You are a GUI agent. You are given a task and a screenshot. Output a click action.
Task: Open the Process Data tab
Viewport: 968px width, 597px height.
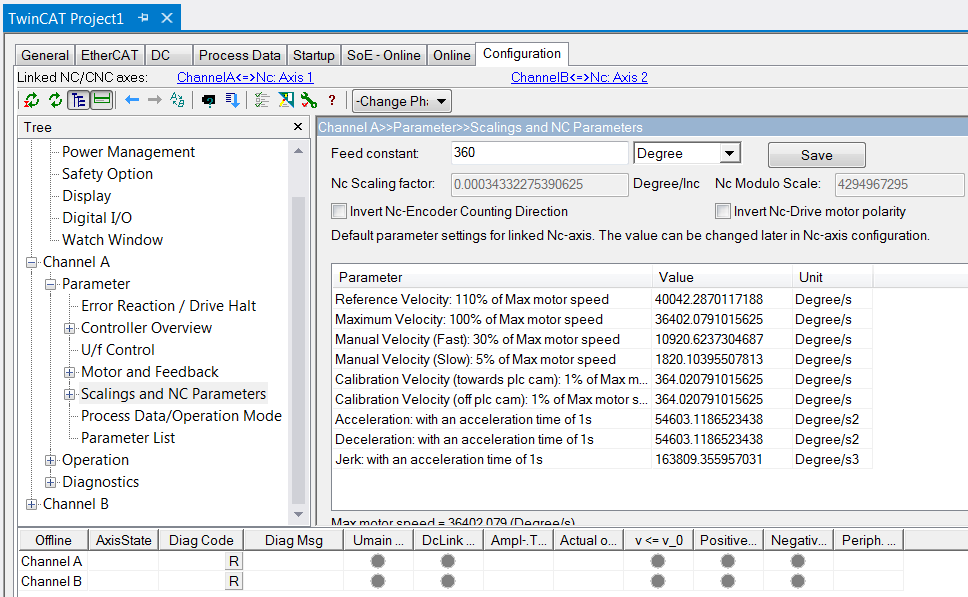[240, 55]
